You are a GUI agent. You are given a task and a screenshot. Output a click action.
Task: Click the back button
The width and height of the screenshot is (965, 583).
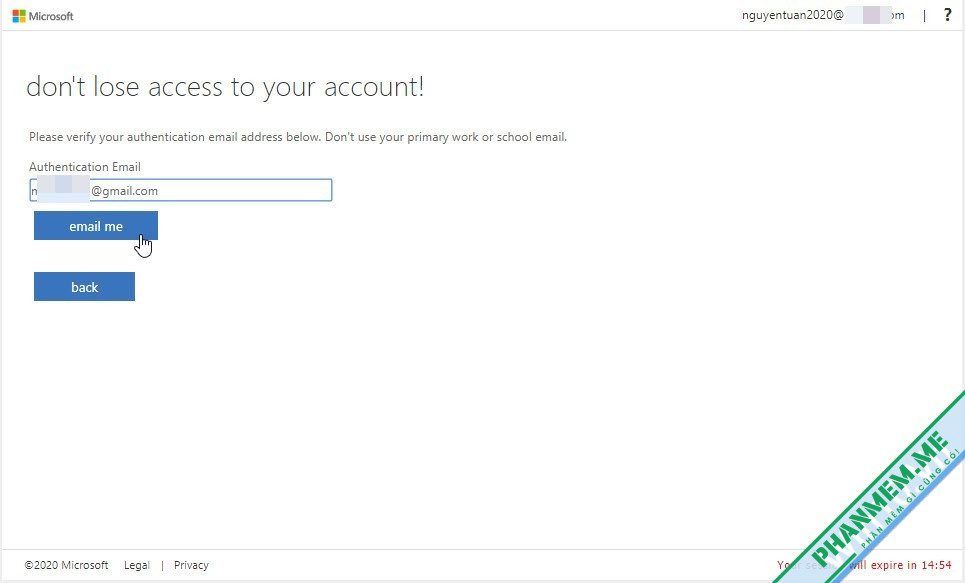pos(84,287)
